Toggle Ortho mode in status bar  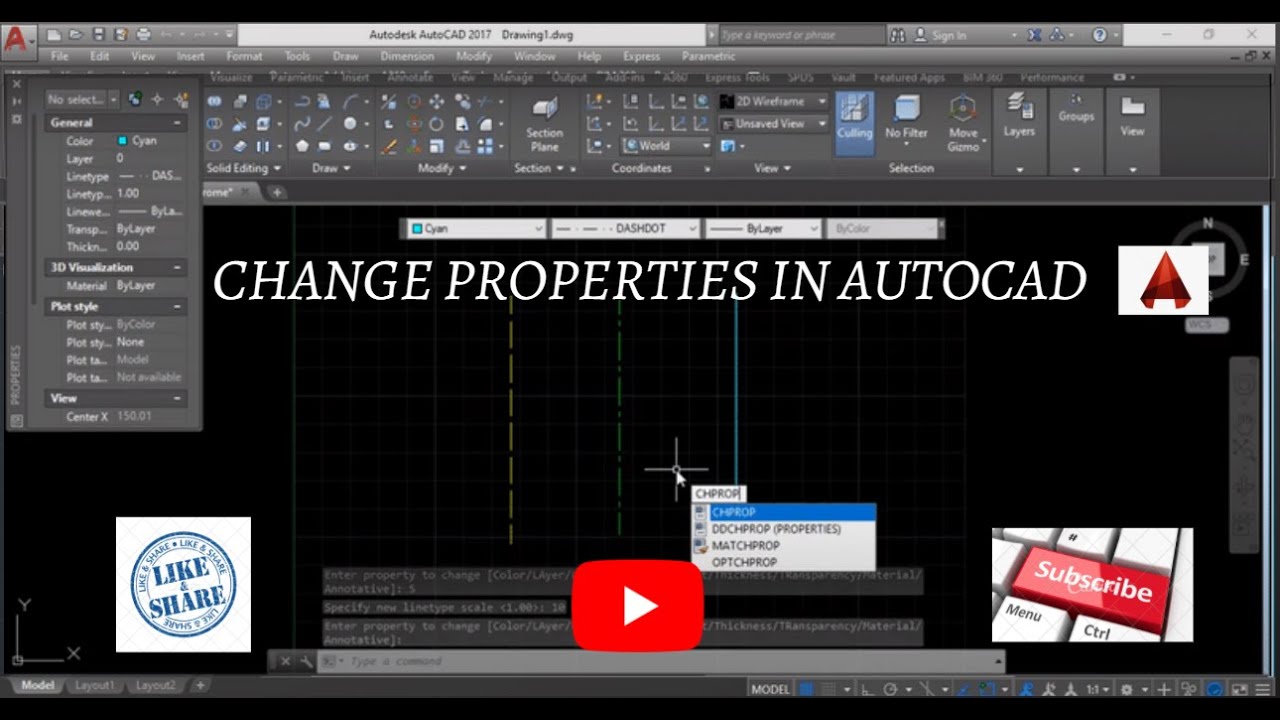[866, 689]
